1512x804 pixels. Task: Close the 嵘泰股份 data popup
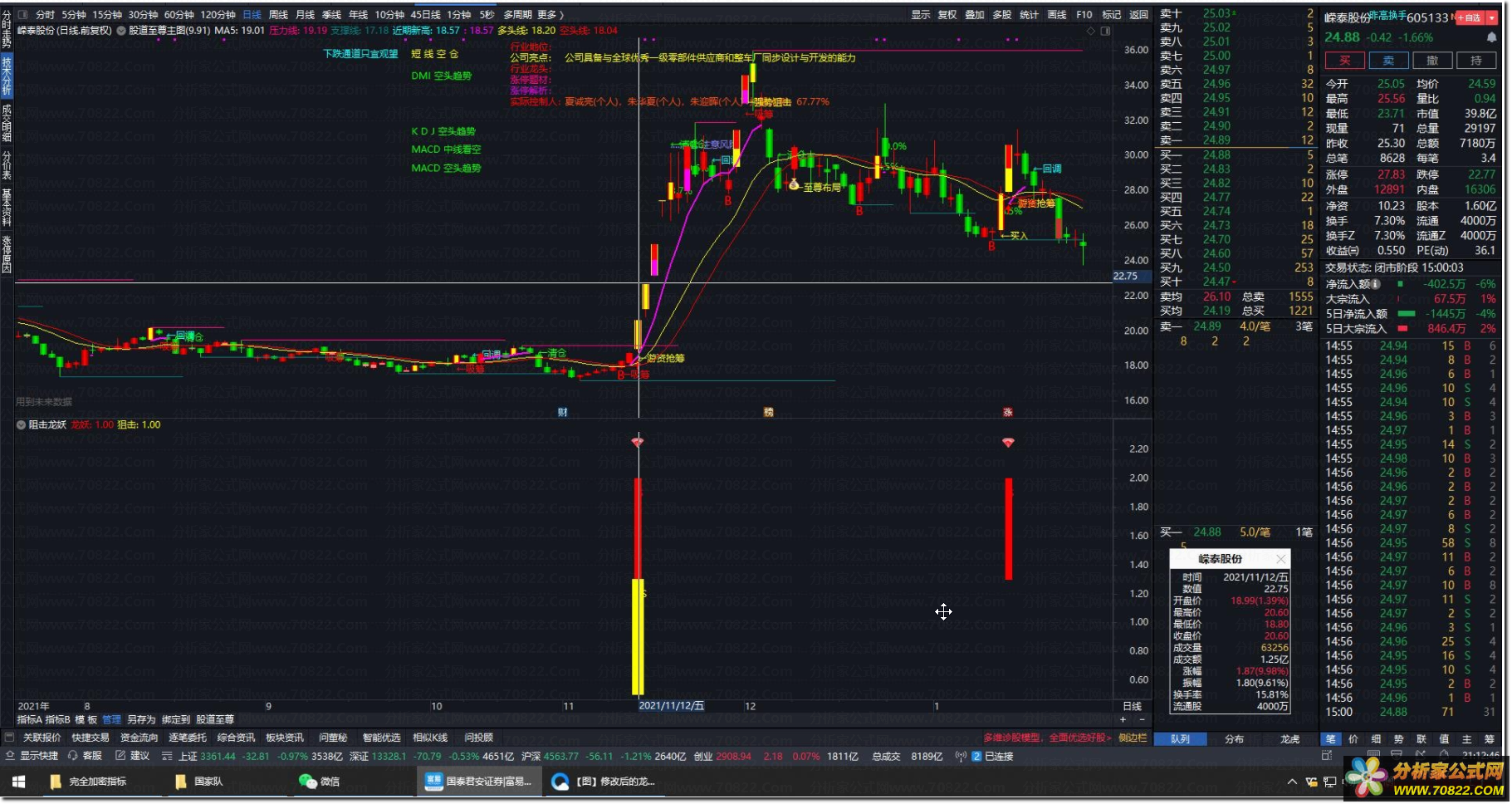1280,559
